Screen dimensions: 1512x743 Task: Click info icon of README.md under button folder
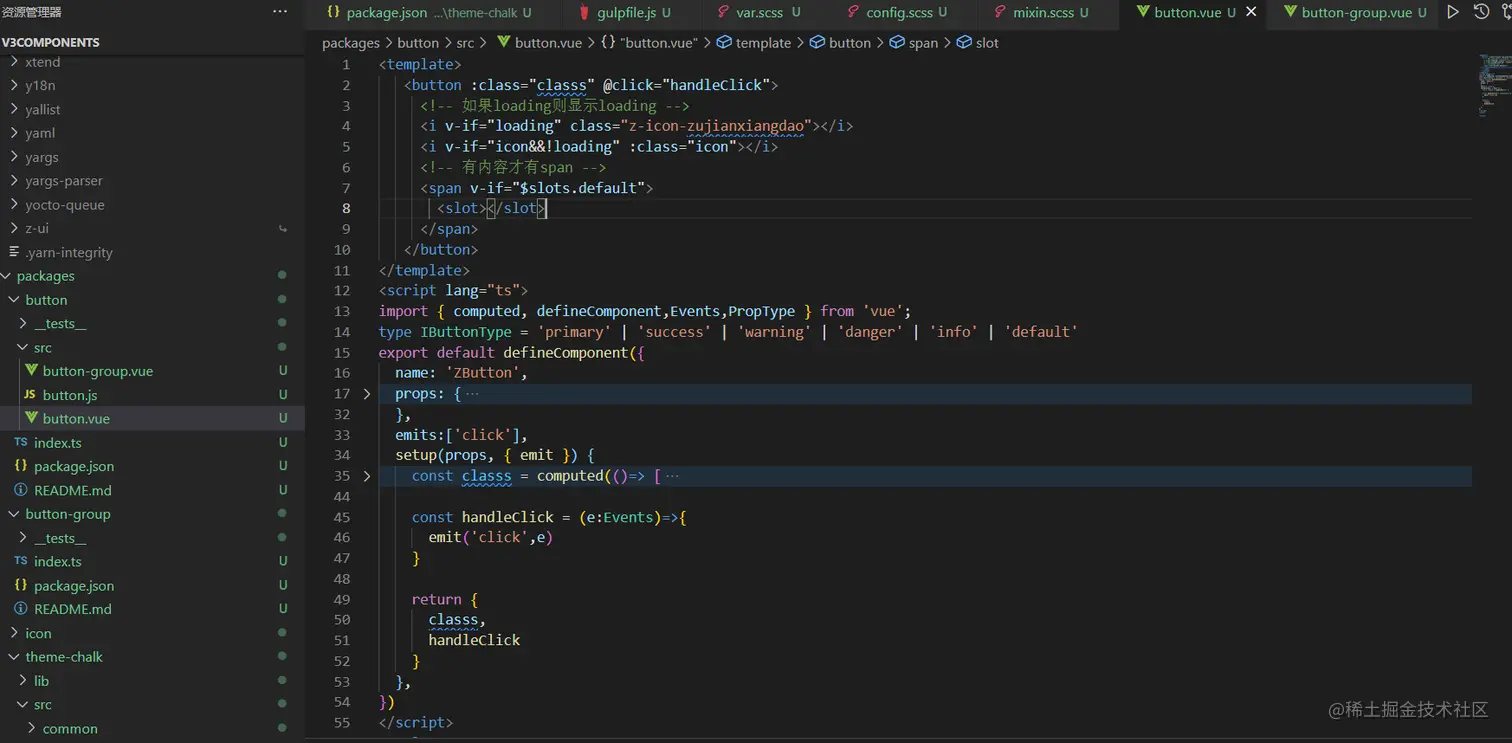click(x=21, y=490)
